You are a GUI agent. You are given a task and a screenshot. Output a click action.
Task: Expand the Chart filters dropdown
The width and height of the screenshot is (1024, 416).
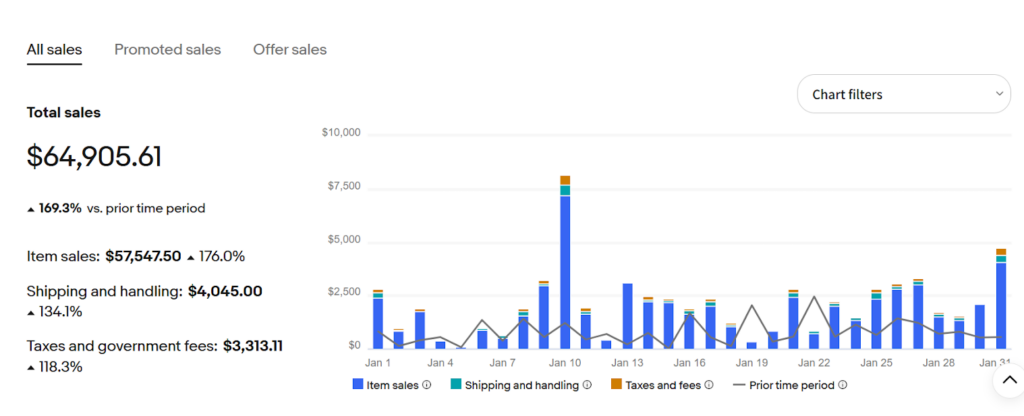903,94
